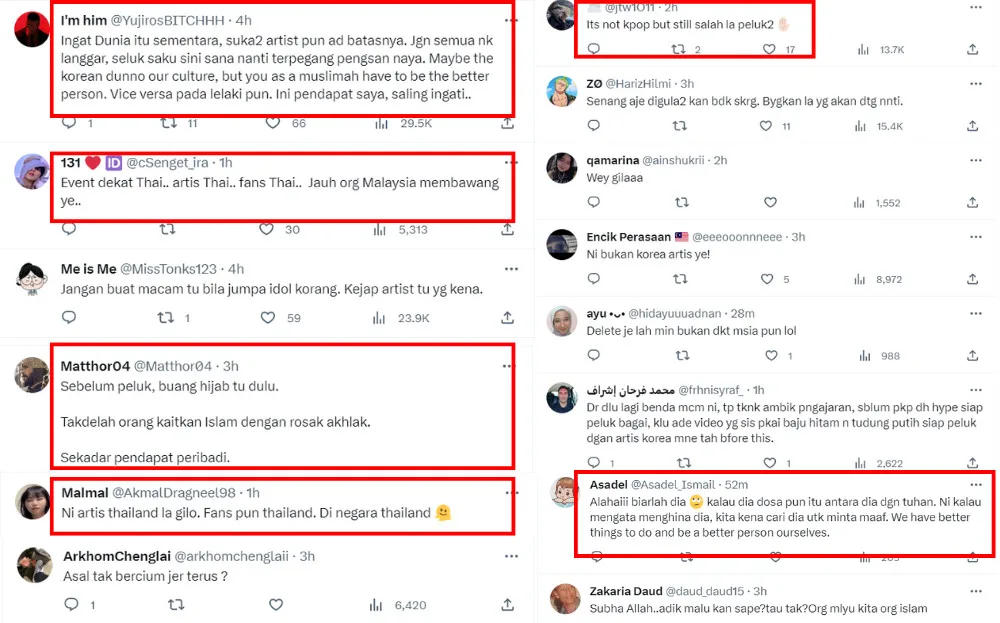Viewport: 1000px width, 623px height.
Task: Reply to Me is Me's tweet
Action: tap(69, 318)
